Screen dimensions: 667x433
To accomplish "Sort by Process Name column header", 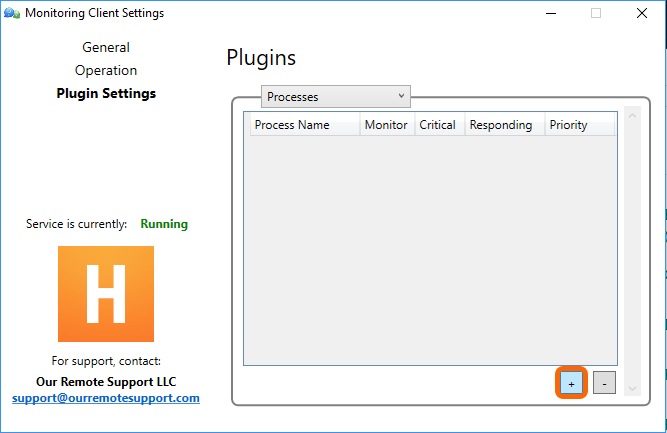I will tap(305, 125).
